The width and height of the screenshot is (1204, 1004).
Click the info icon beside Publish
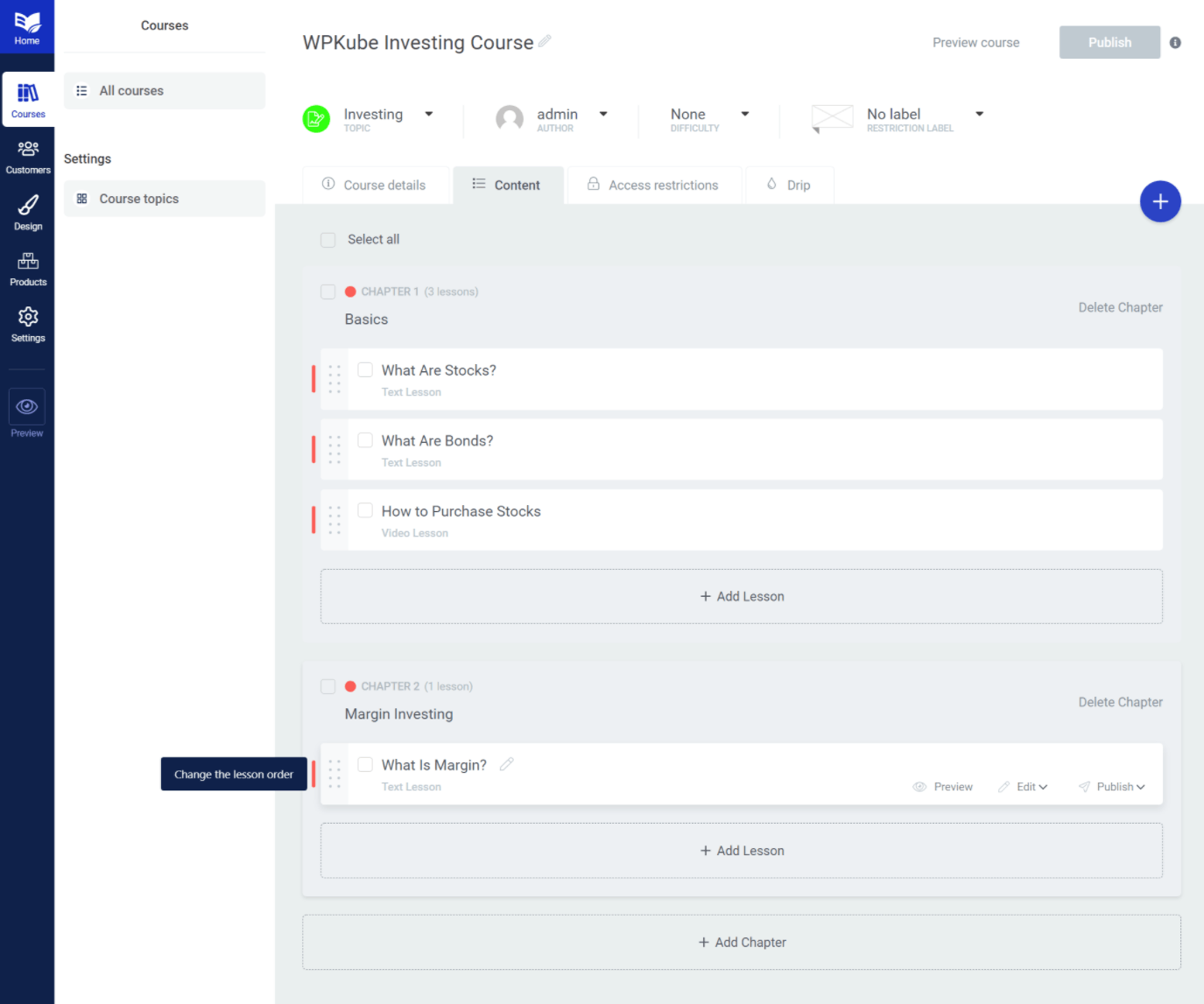click(x=1175, y=42)
